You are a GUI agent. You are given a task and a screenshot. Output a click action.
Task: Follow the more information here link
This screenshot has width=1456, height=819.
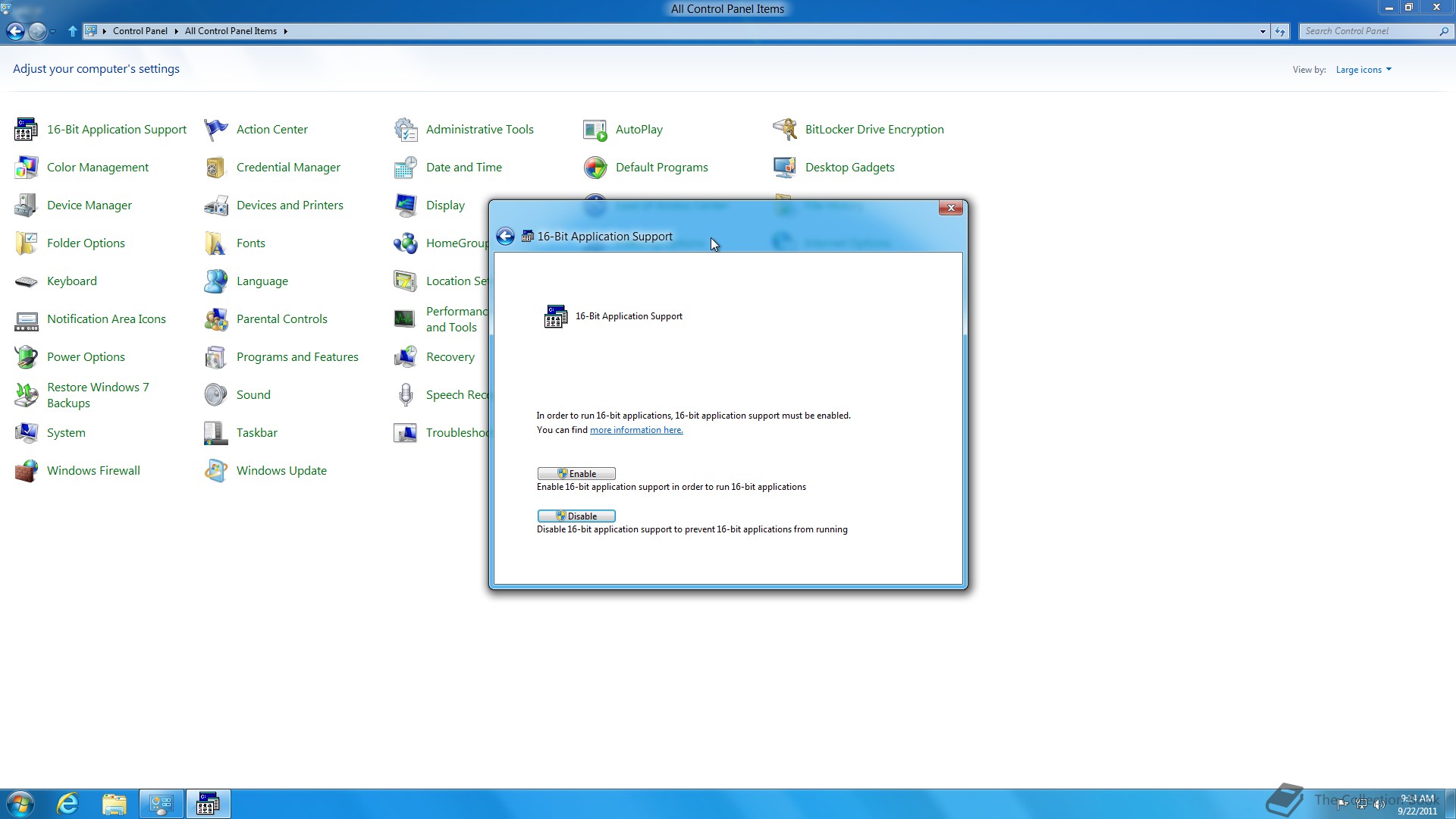click(x=636, y=430)
